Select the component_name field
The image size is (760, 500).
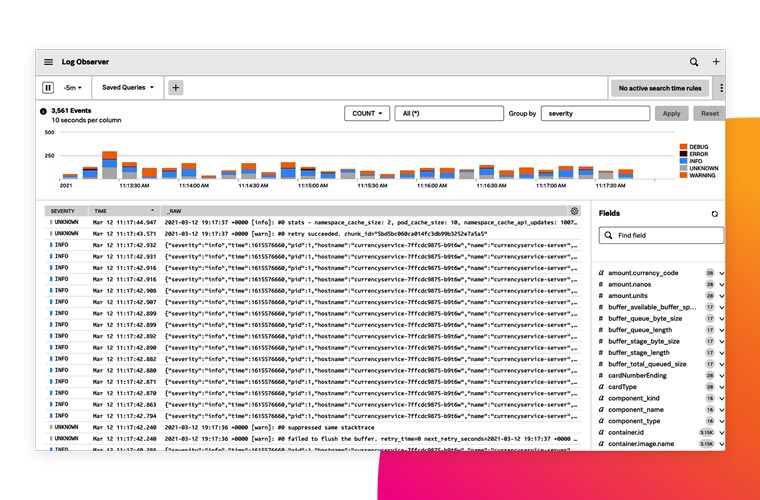[636, 410]
